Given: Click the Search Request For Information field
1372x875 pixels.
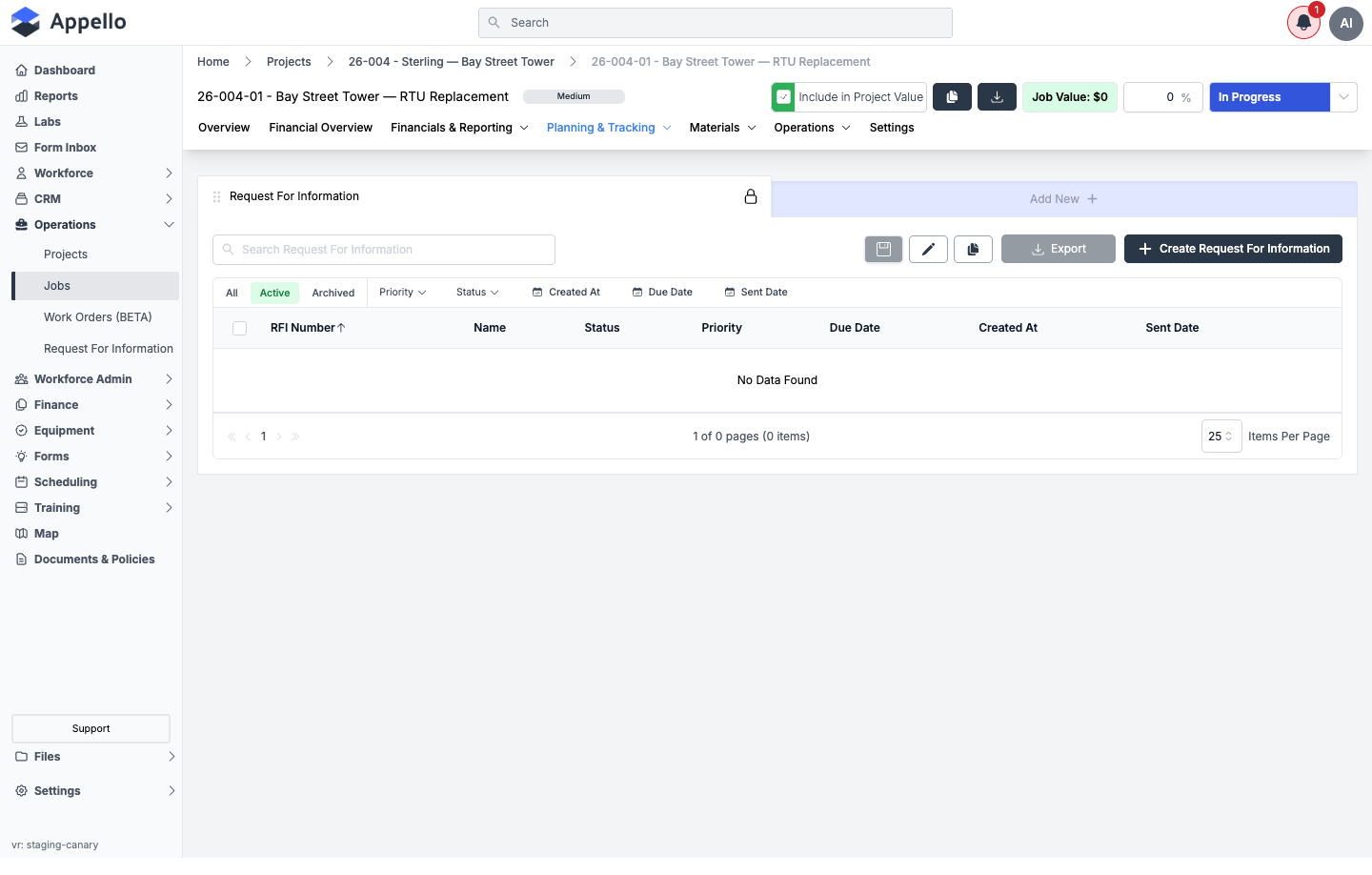Looking at the screenshot, I should coord(384,250).
